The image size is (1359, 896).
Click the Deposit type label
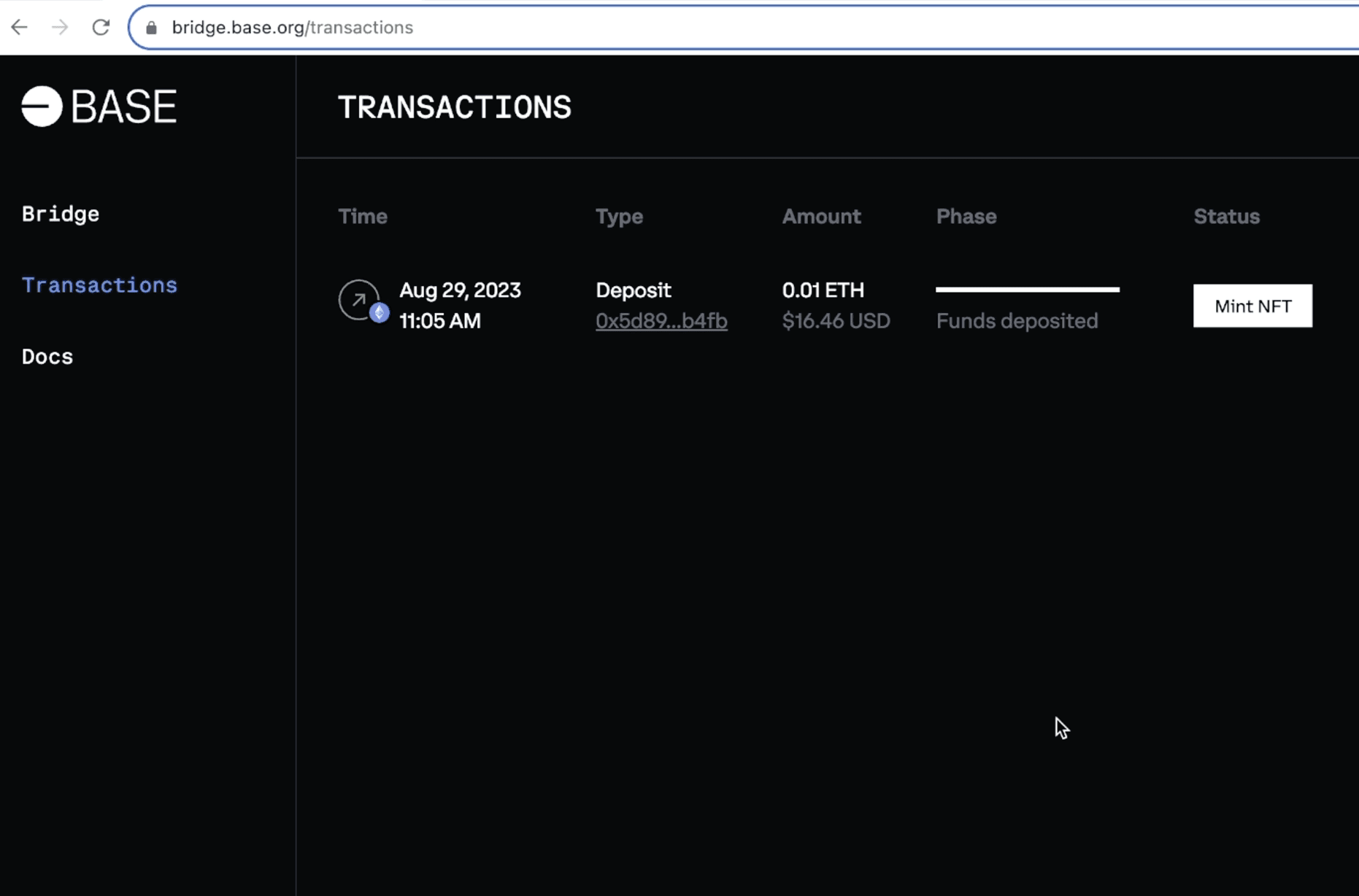coord(634,290)
